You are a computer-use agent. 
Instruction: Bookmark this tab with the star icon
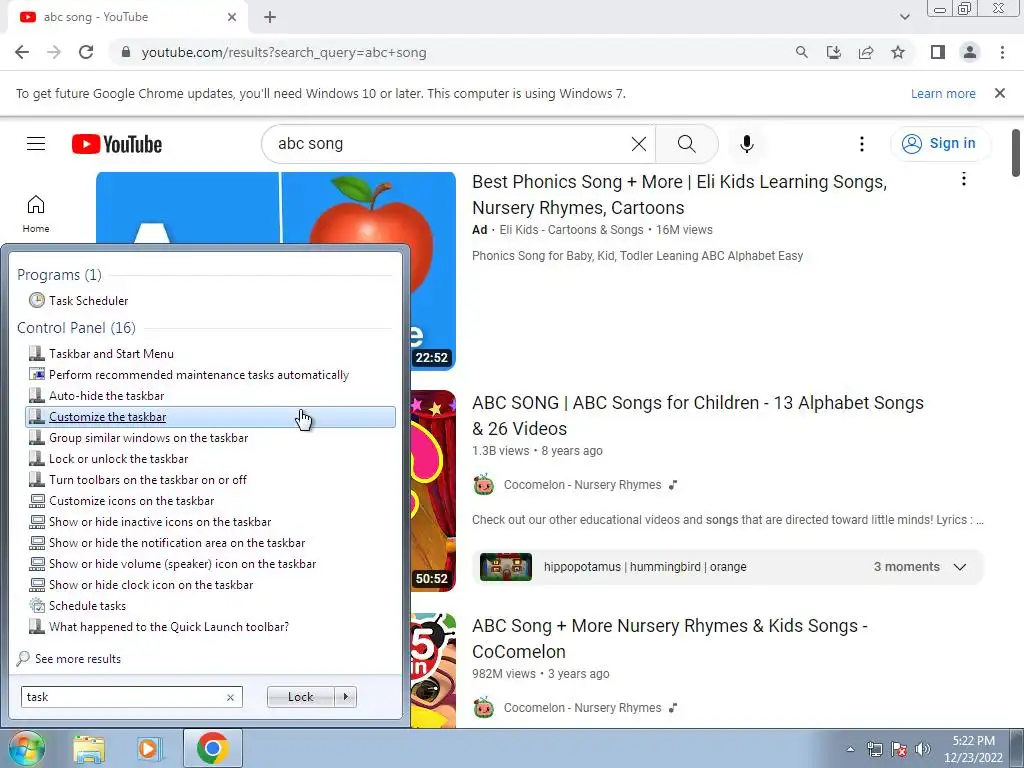[x=898, y=52]
